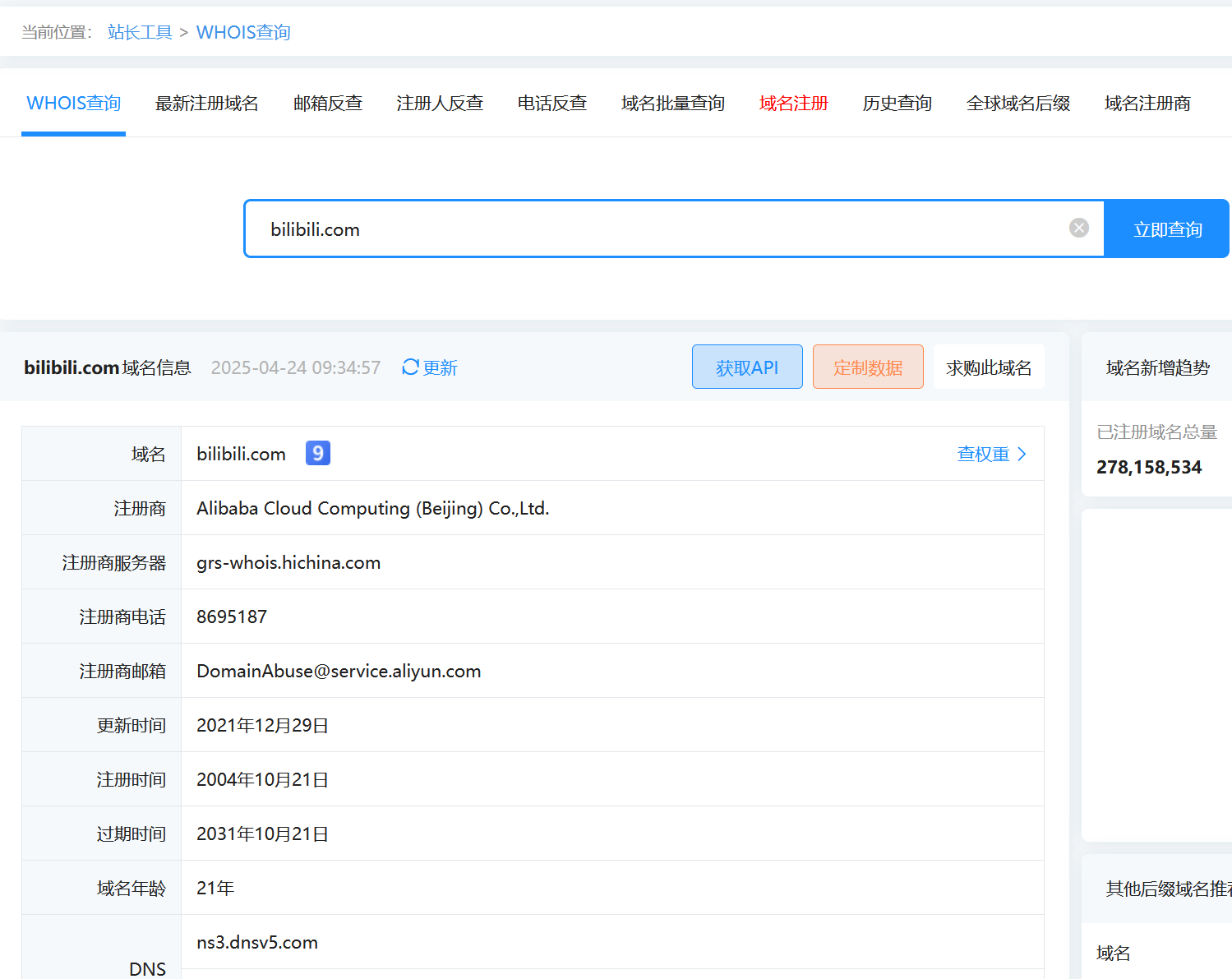The height and width of the screenshot is (979, 1232).
Task: Click the chevron arrow after 查权重
Action: (1022, 454)
